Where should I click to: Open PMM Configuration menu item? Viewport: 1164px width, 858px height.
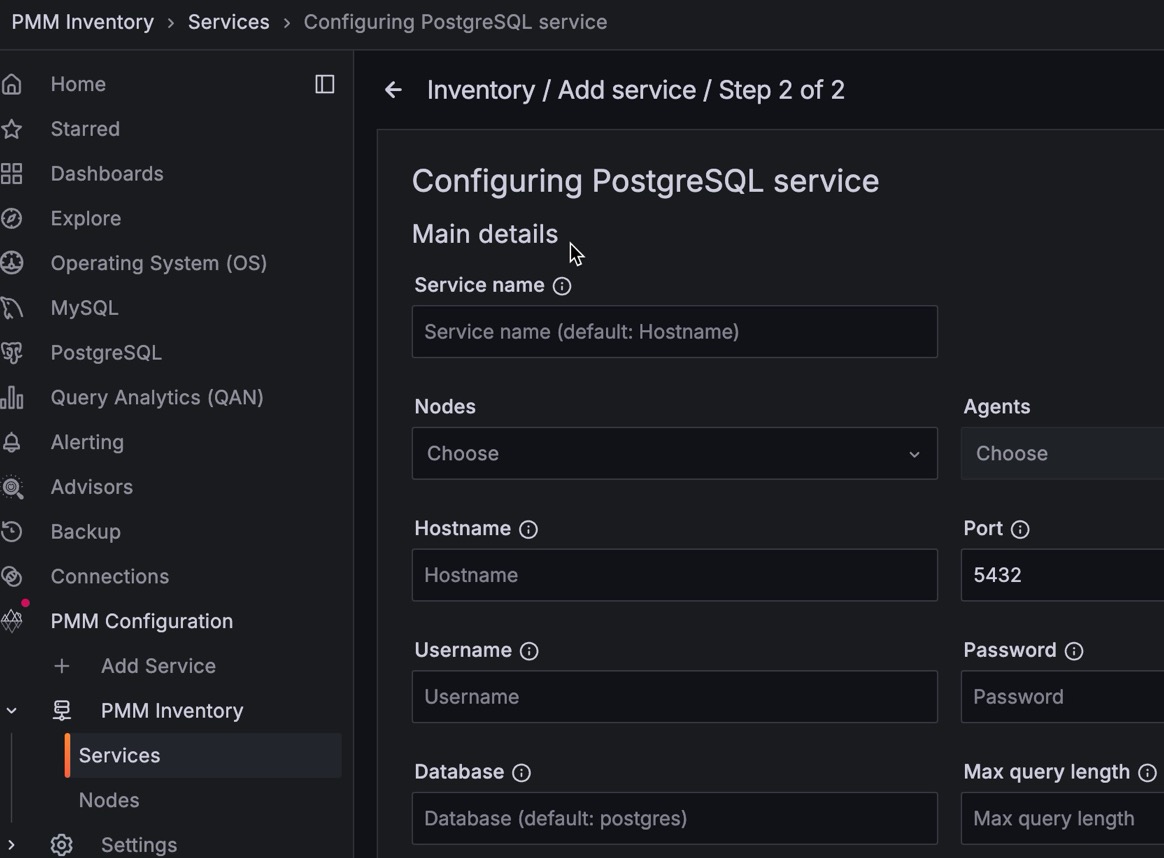click(142, 621)
